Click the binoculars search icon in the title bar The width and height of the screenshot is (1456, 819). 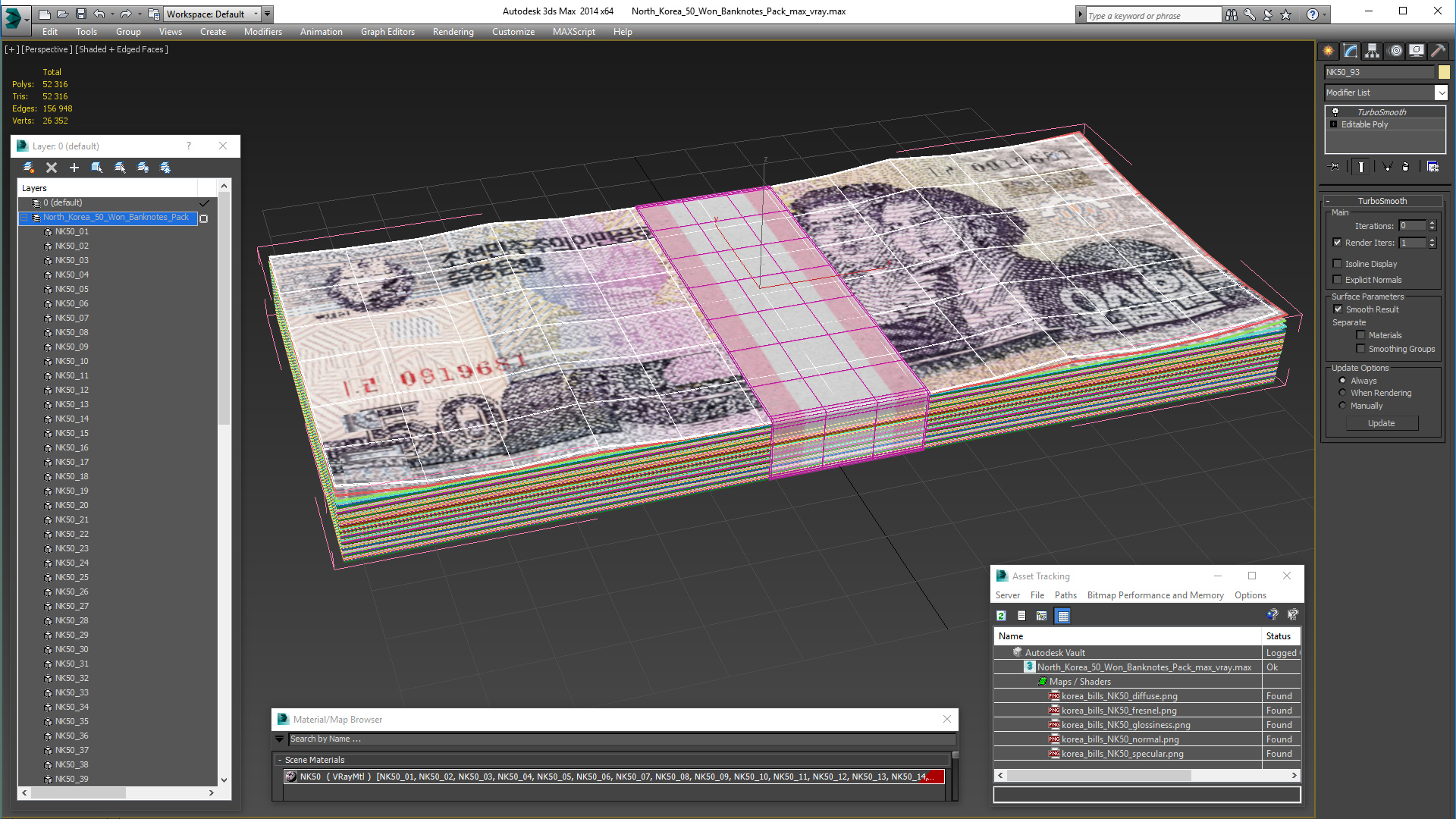pos(1232,14)
